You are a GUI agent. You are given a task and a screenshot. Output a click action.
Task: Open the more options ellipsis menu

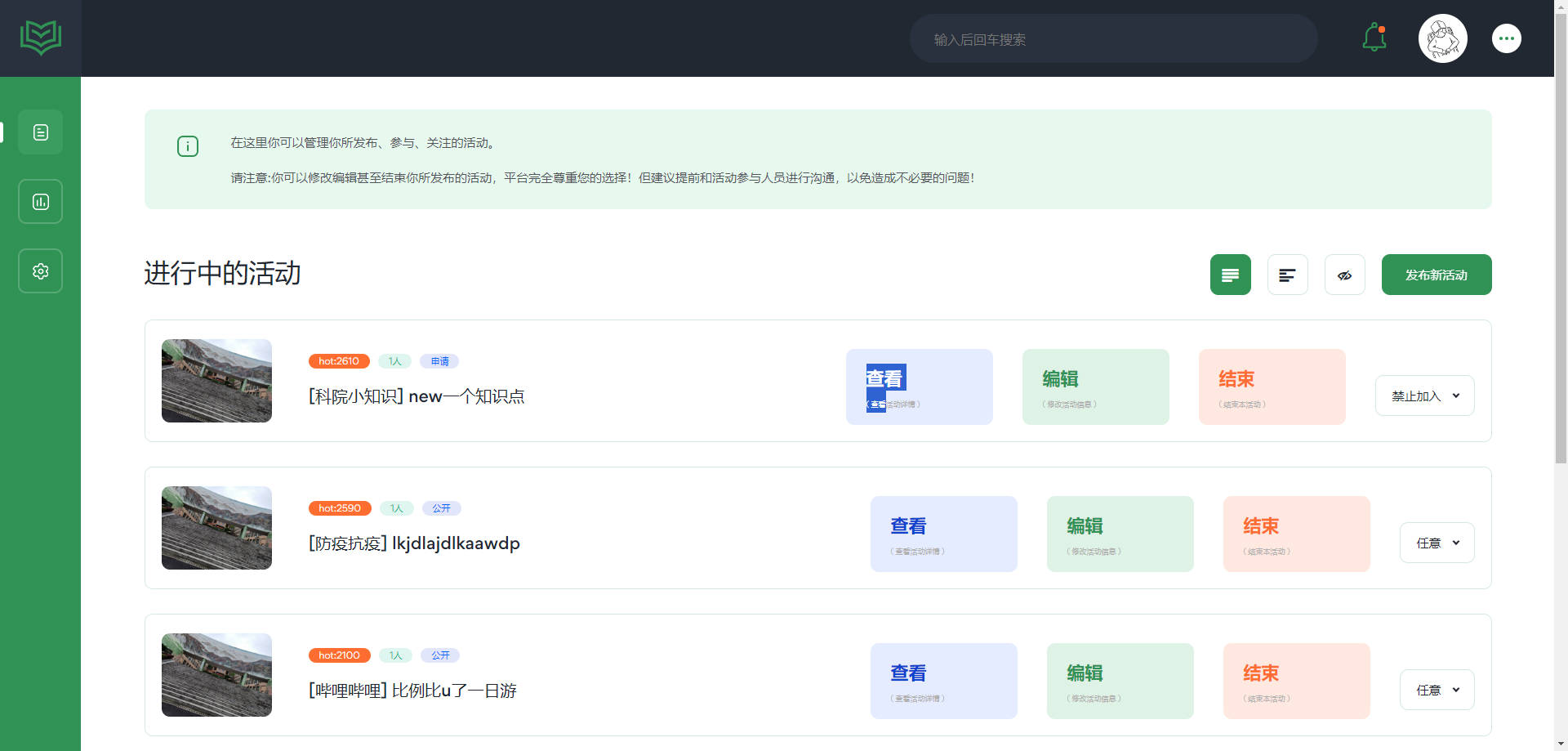[x=1506, y=38]
